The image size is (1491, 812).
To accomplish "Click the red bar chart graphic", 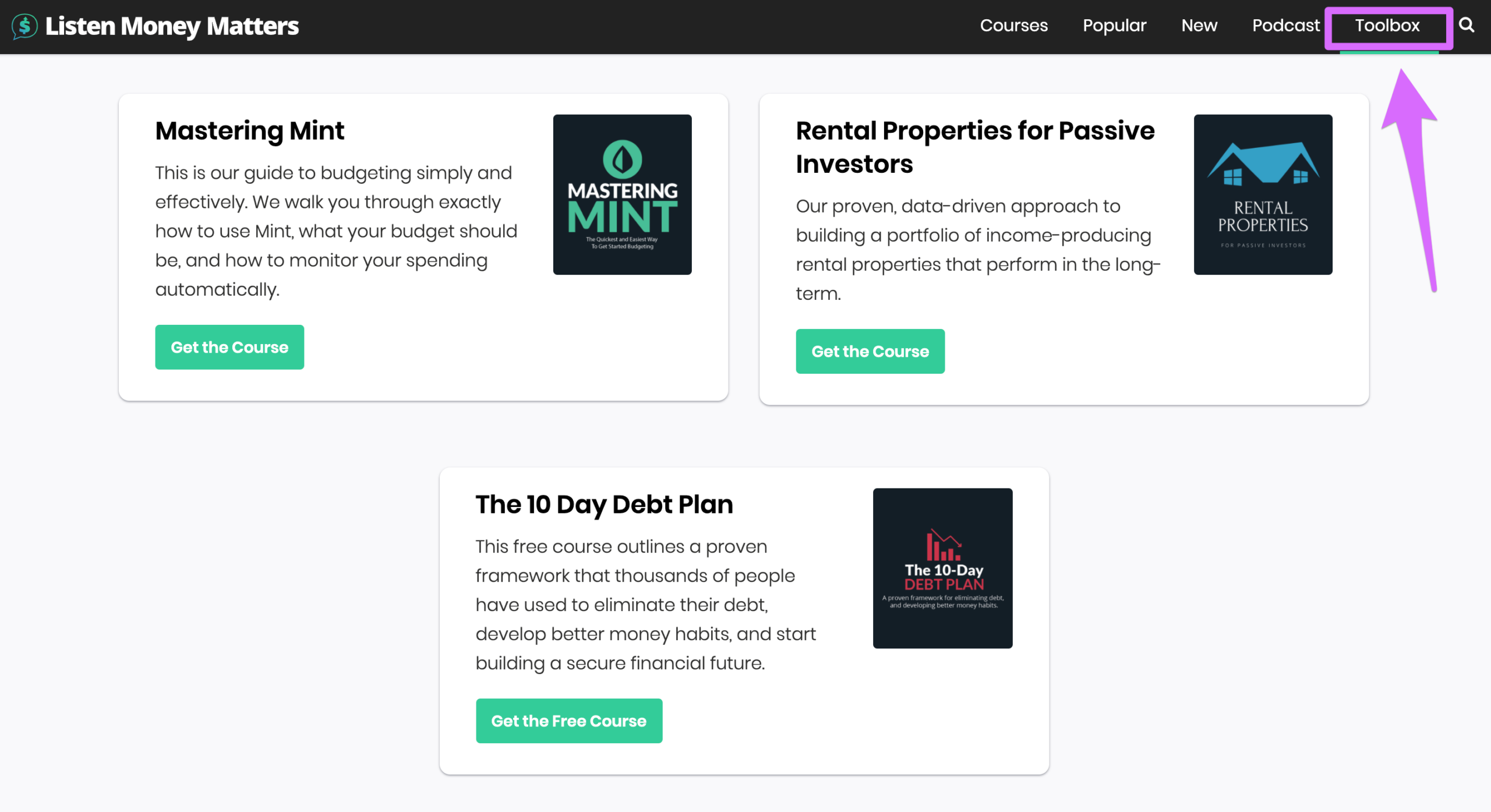I will pyautogui.click(x=943, y=544).
